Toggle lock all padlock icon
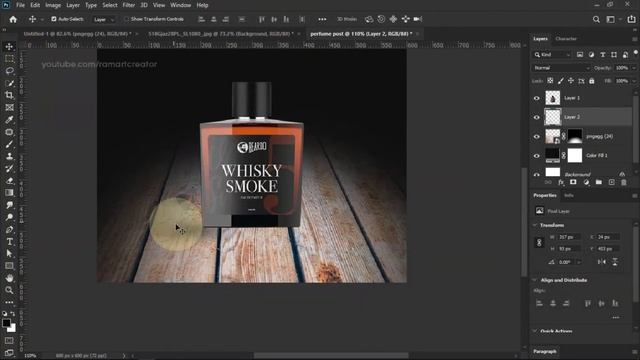640x360 pixels. pos(592,81)
